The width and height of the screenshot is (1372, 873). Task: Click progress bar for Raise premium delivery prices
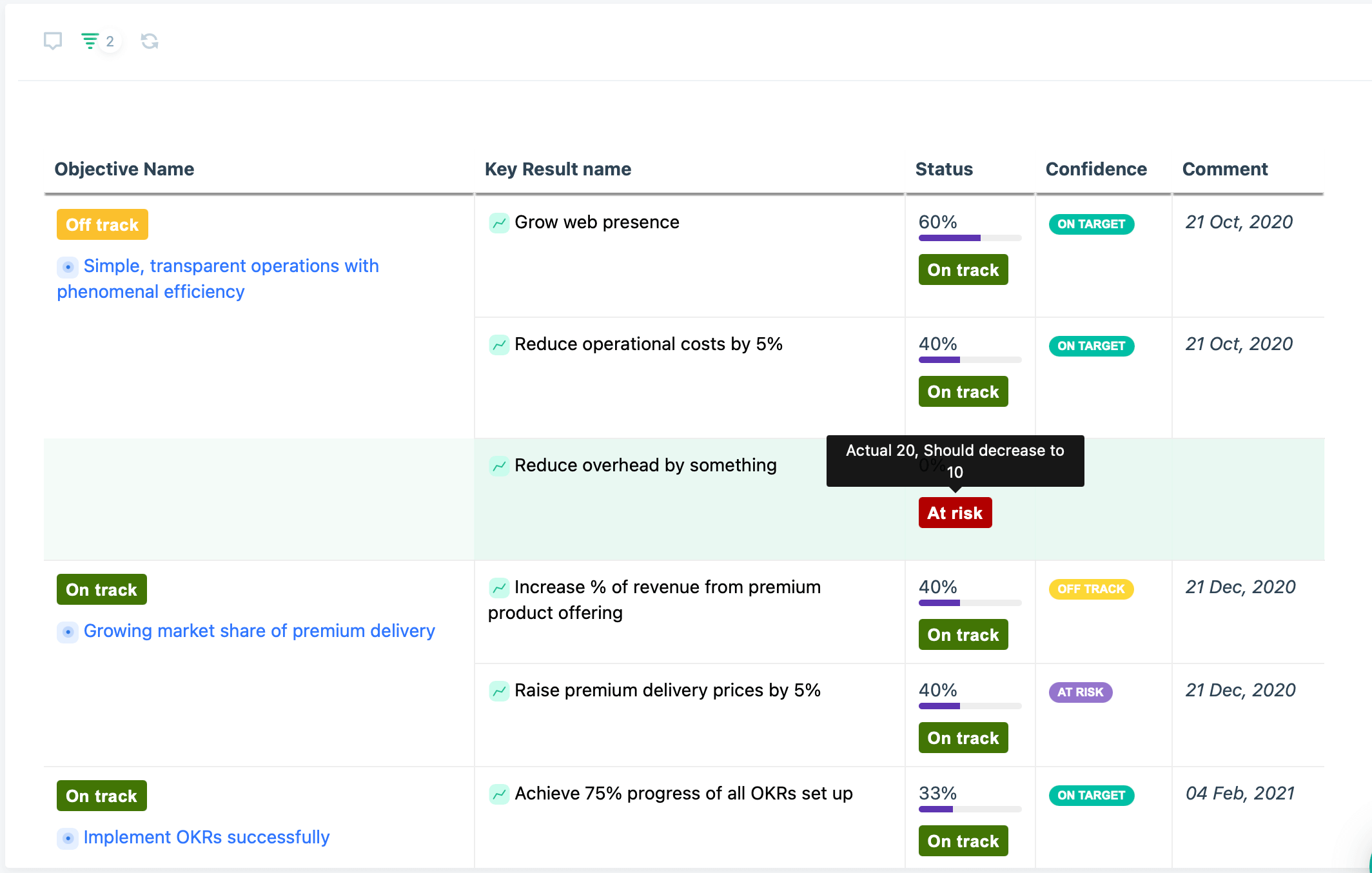pos(970,706)
